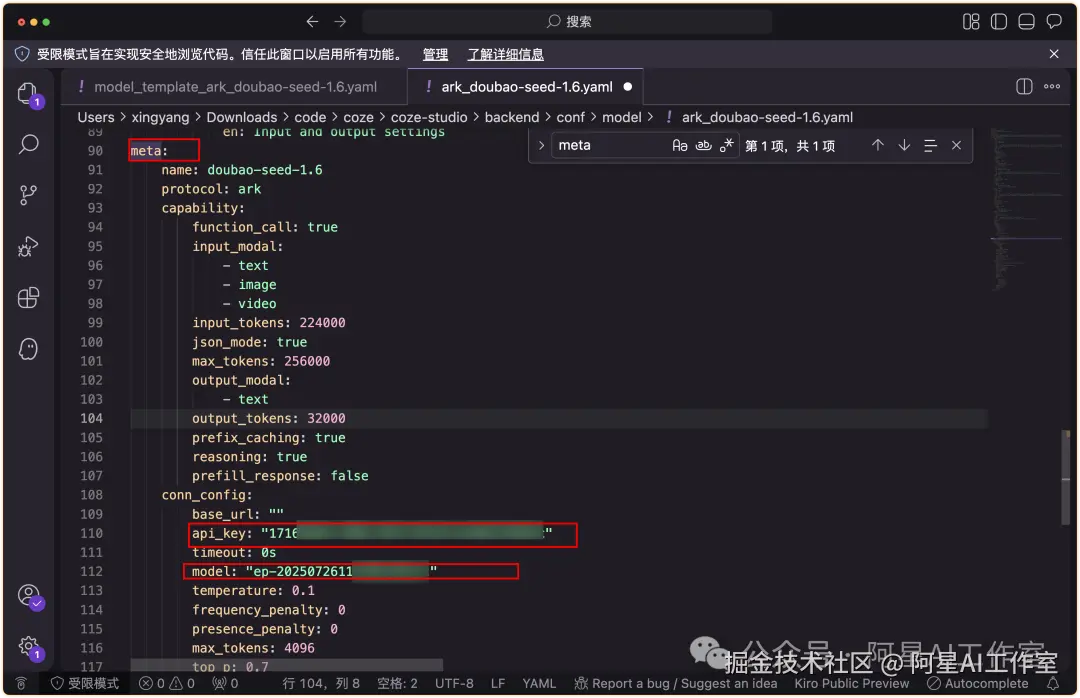This screenshot has height=698, width=1080.
Task: Dismiss the restricted mode banner
Action: 1054,54
